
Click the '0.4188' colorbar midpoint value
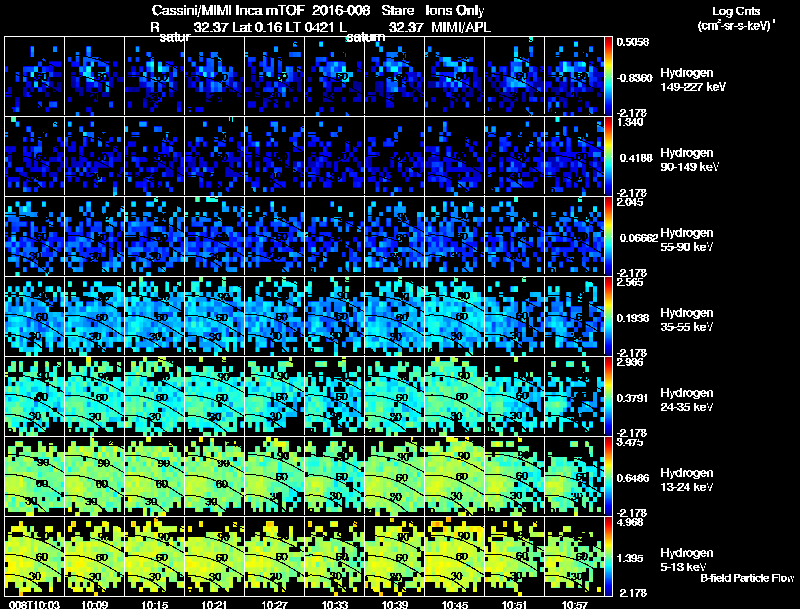coord(636,158)
